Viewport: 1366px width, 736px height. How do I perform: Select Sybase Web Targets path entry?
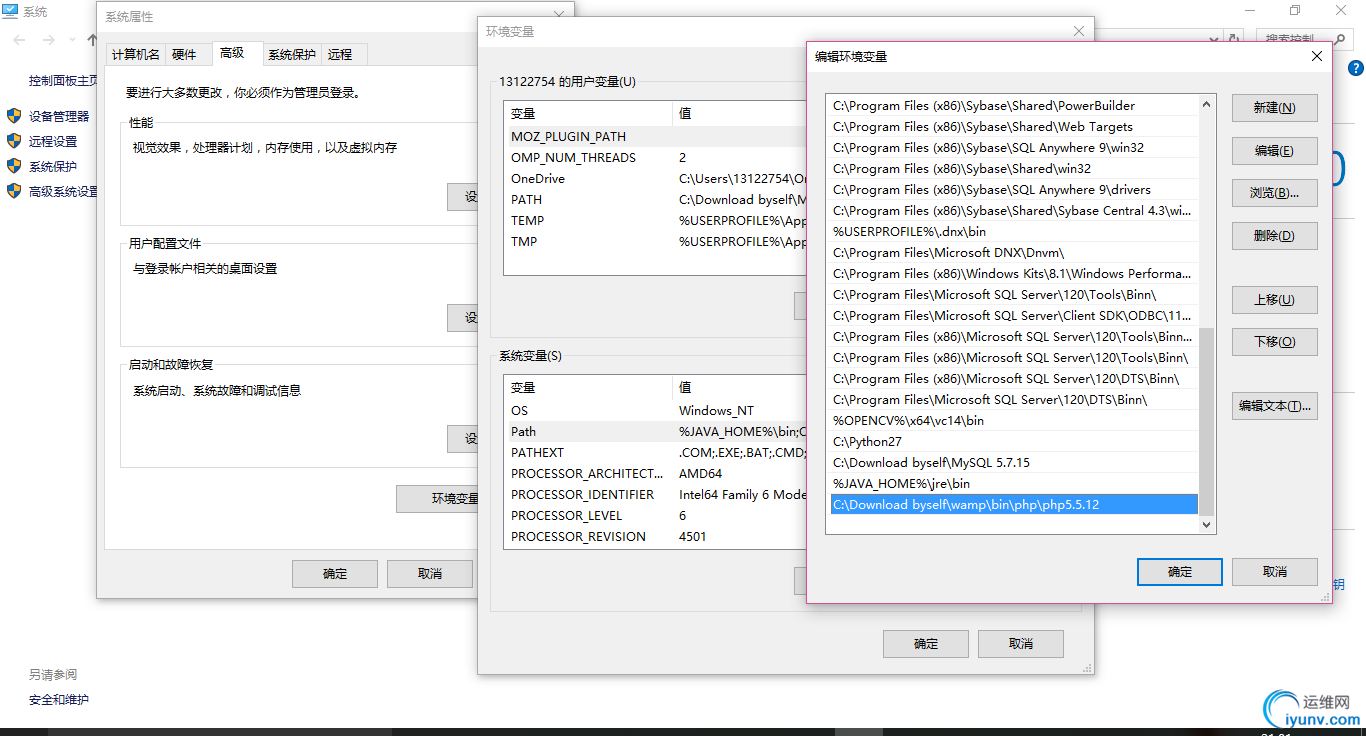coord(1014,127)
